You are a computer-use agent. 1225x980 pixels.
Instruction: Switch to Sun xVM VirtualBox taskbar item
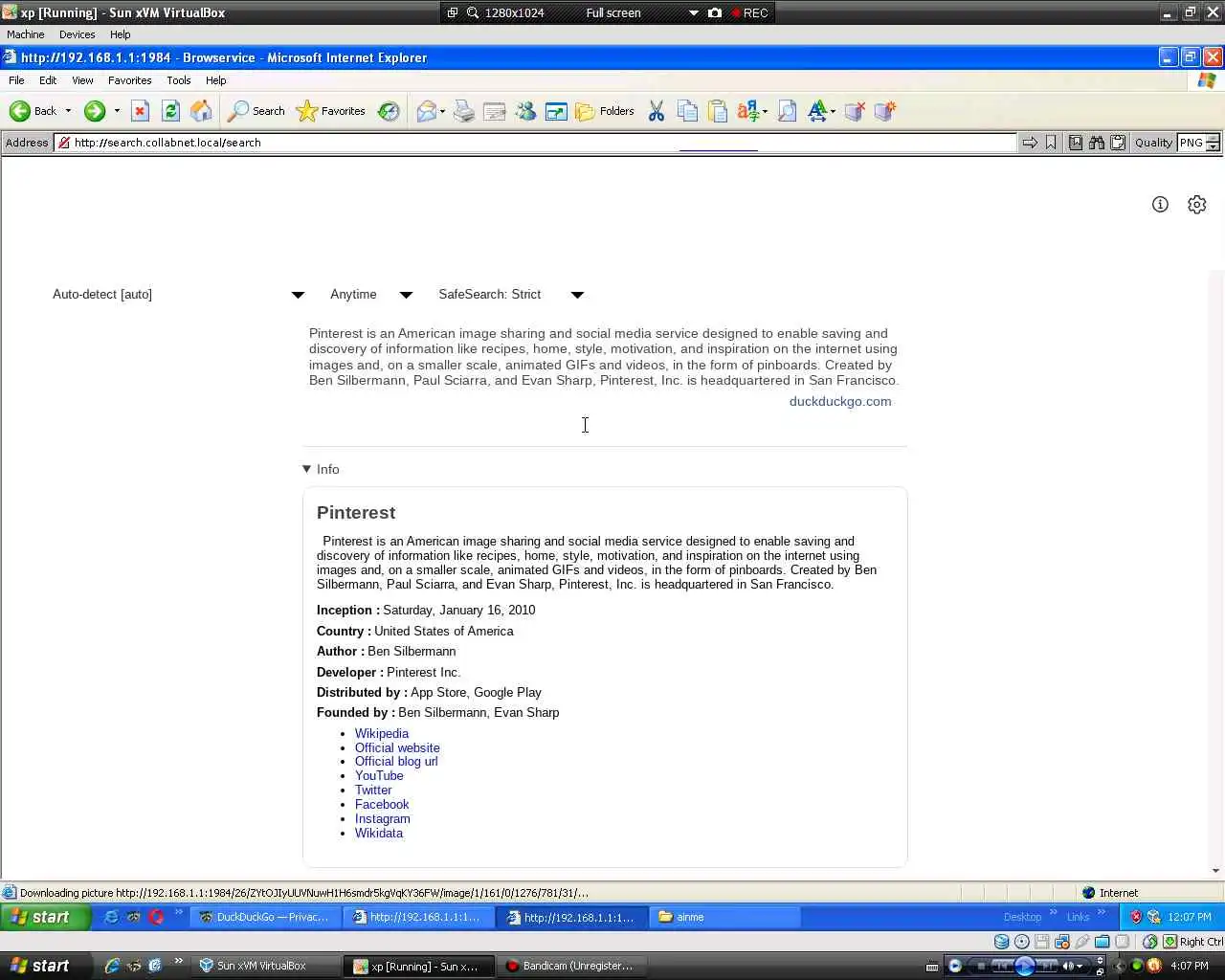pos(264,966)
